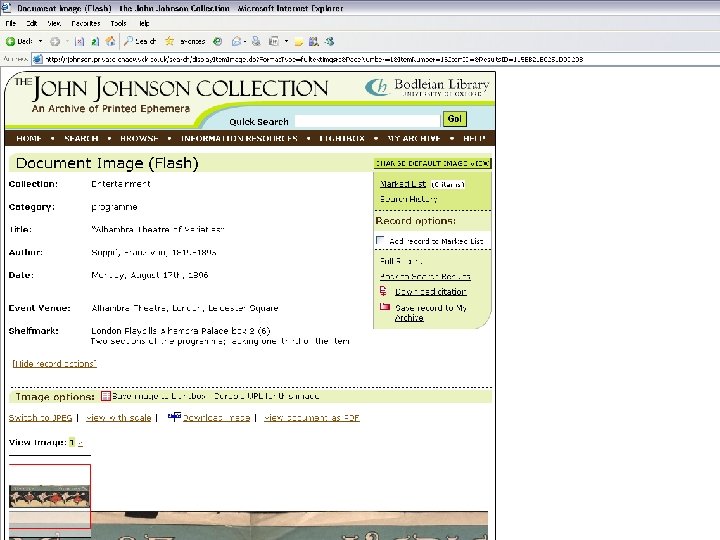720x540 pixels.
Task: Open the Help menu
Action: 144,23
